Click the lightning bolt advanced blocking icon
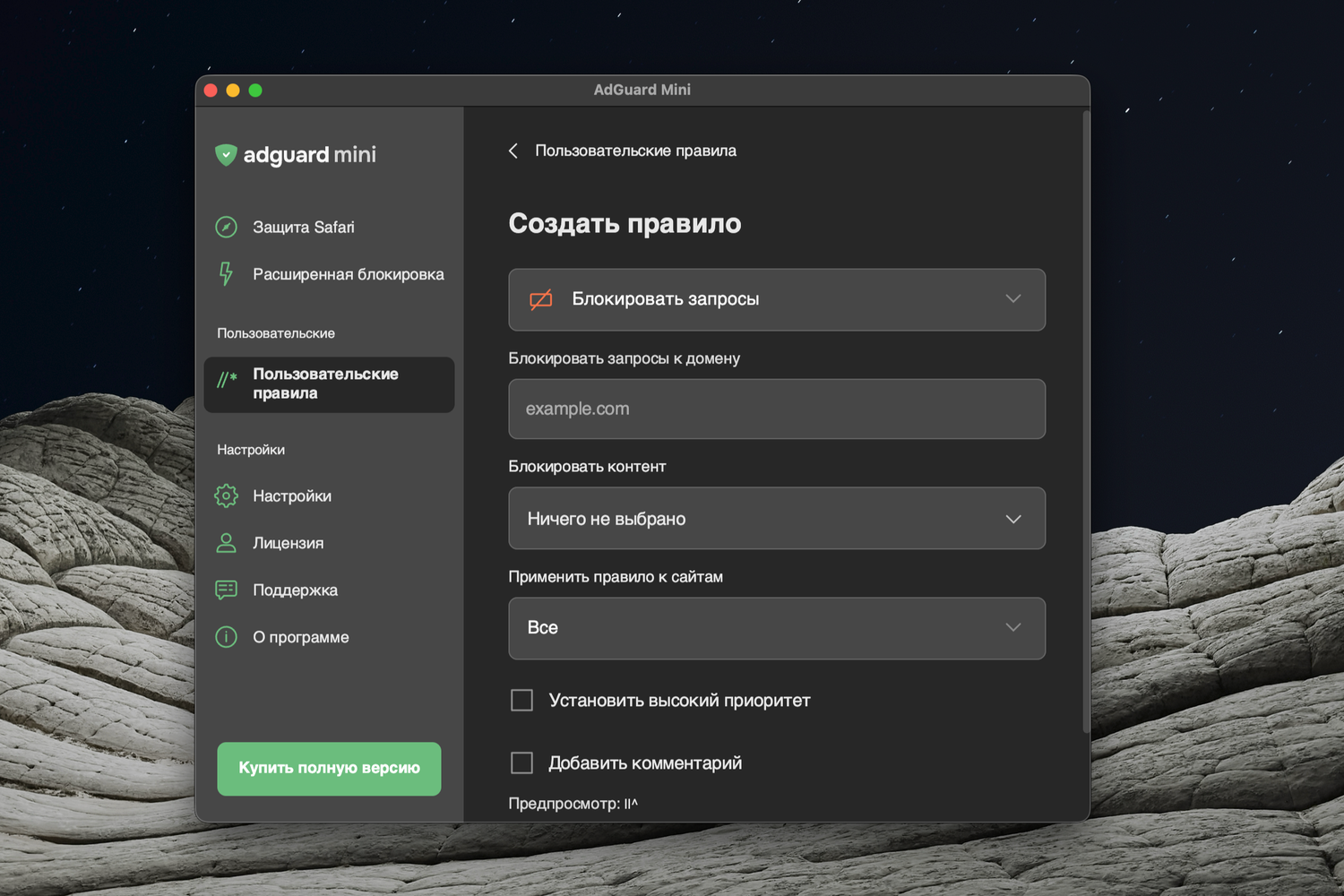This screenshot has height=896, width=1344. tap(226, 274)
